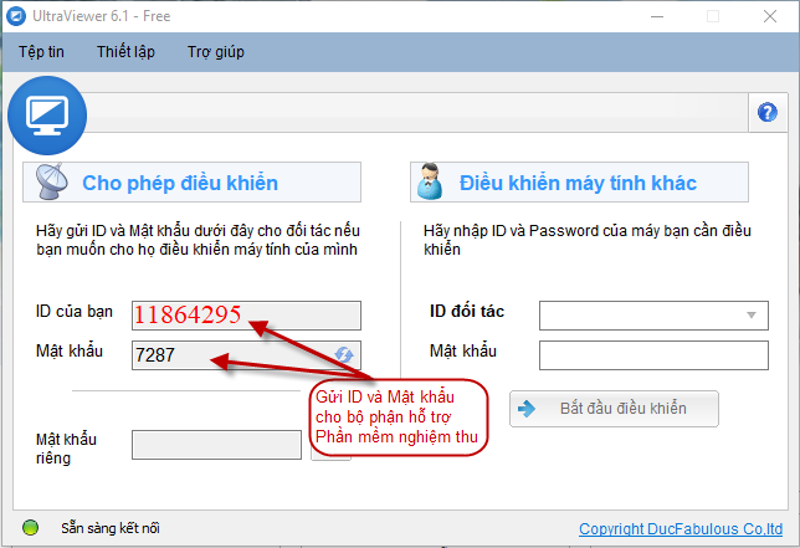Open the Copyright DucFabulous Co.ltd link
Image resolution: width=800 pixels, height=548 pixels.
pyautogui.click(x=681, y=529)
